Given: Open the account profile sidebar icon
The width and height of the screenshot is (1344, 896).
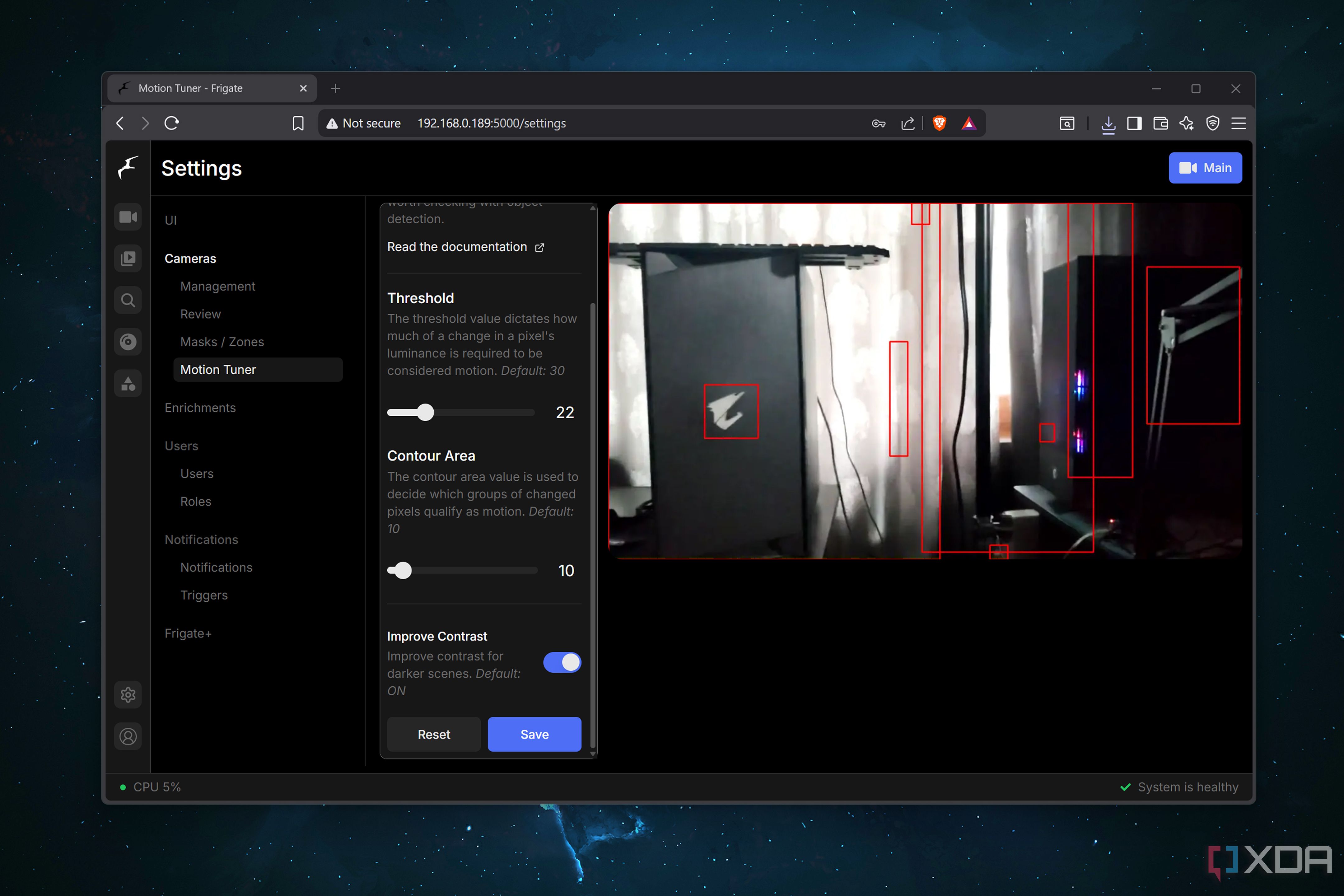Looking at the screenshot, I should (x=128, y=737).
